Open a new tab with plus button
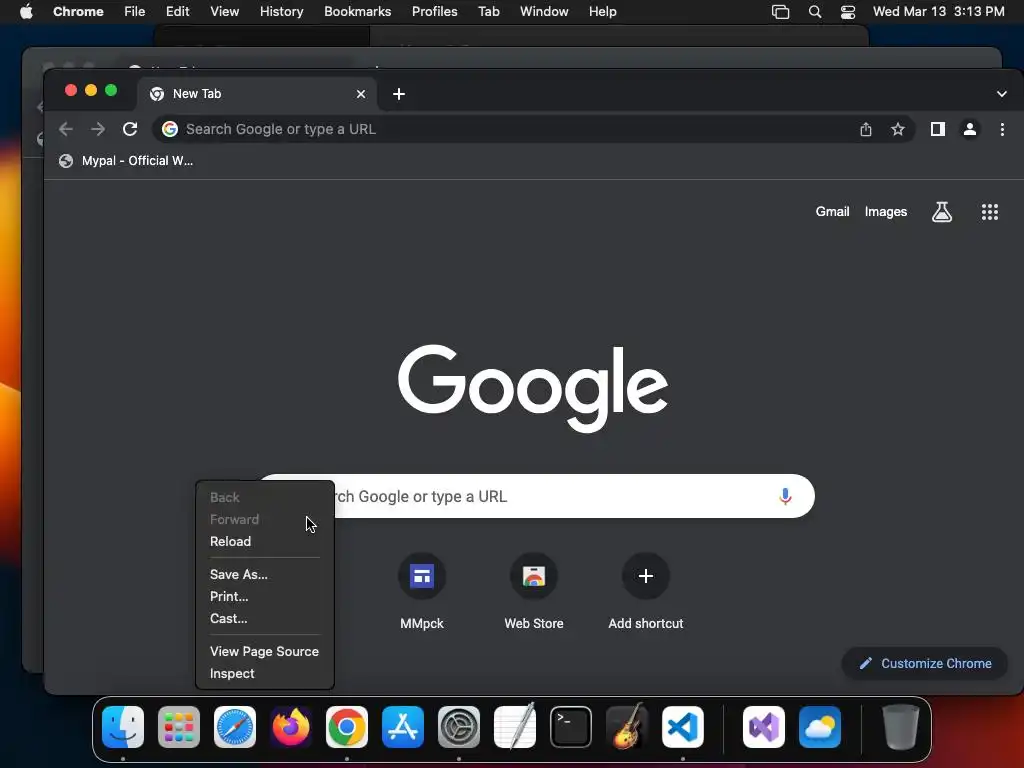Viewport: 1024px width, 768px height. coord(399,94)
